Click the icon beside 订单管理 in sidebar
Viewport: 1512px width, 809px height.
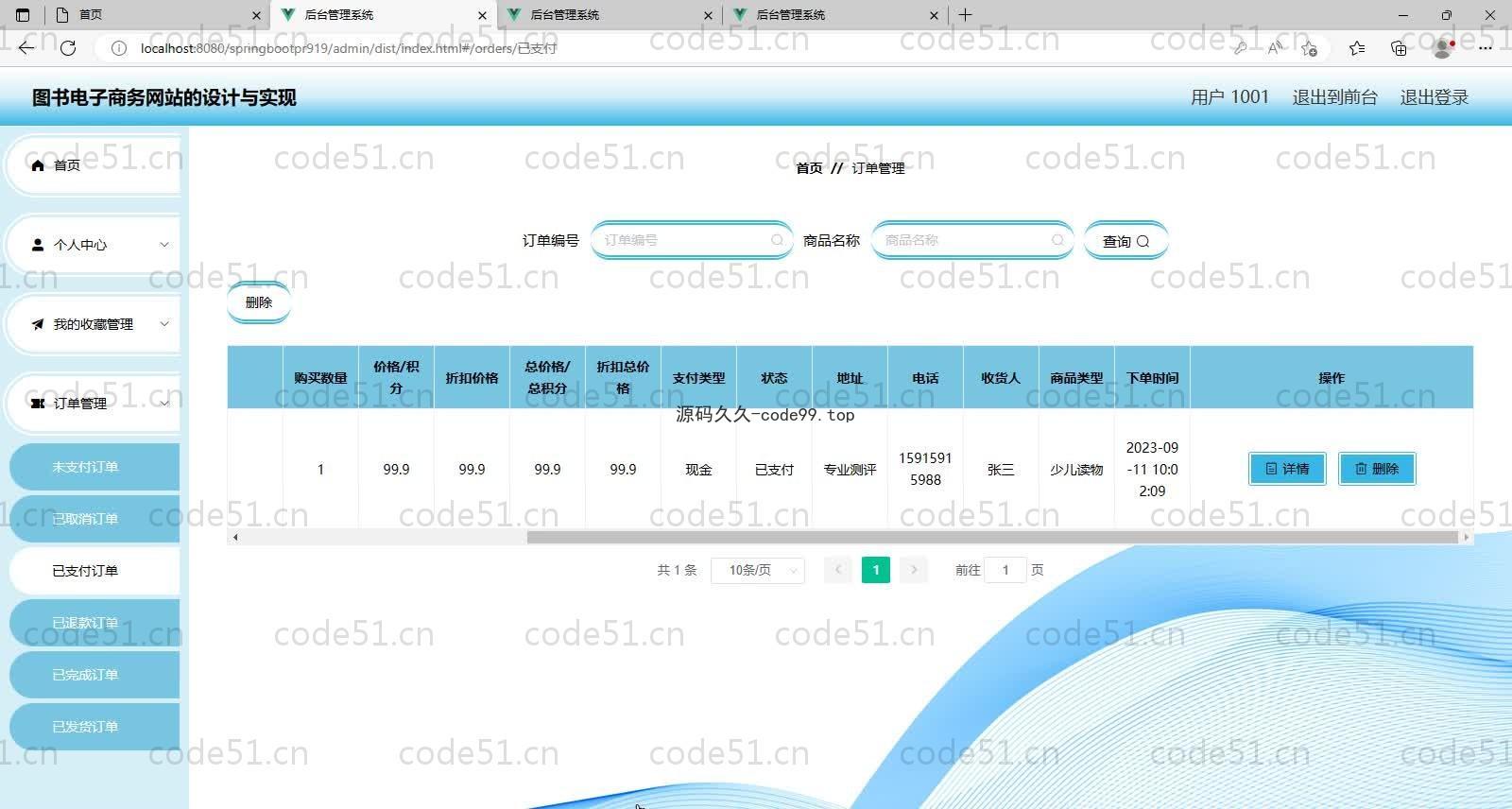coord(38,404)
